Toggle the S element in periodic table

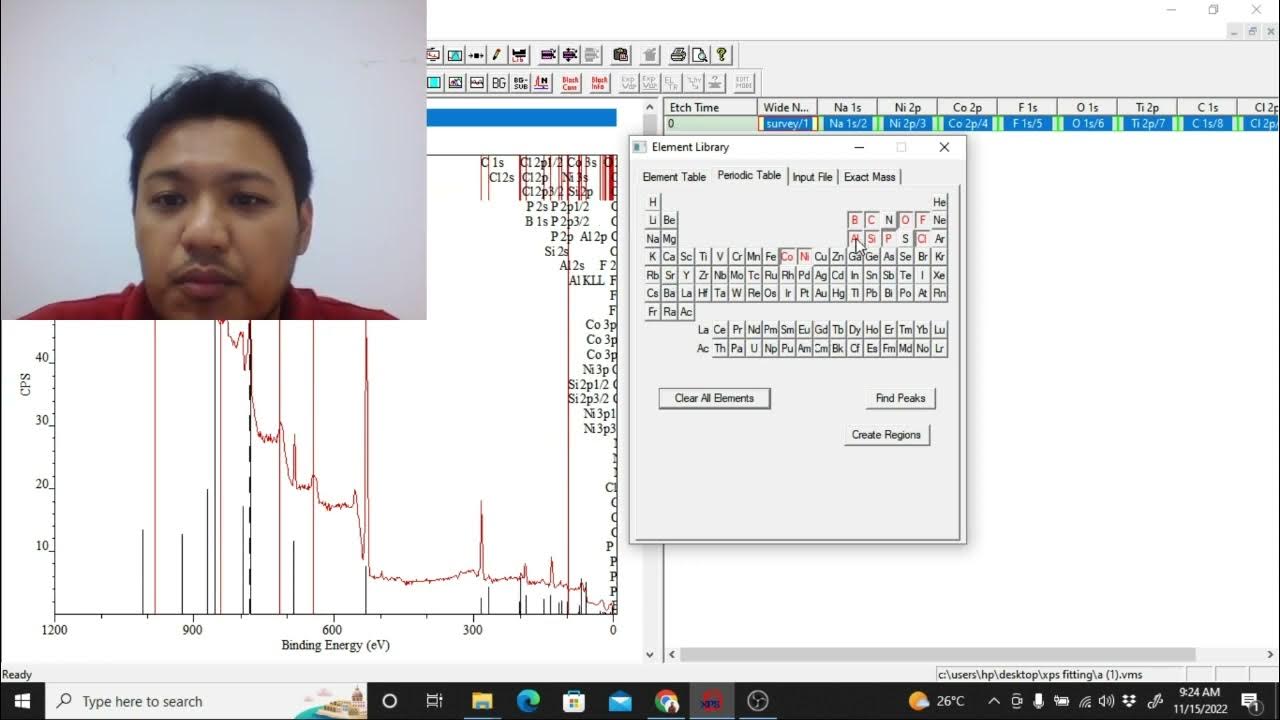coord(905,239)
